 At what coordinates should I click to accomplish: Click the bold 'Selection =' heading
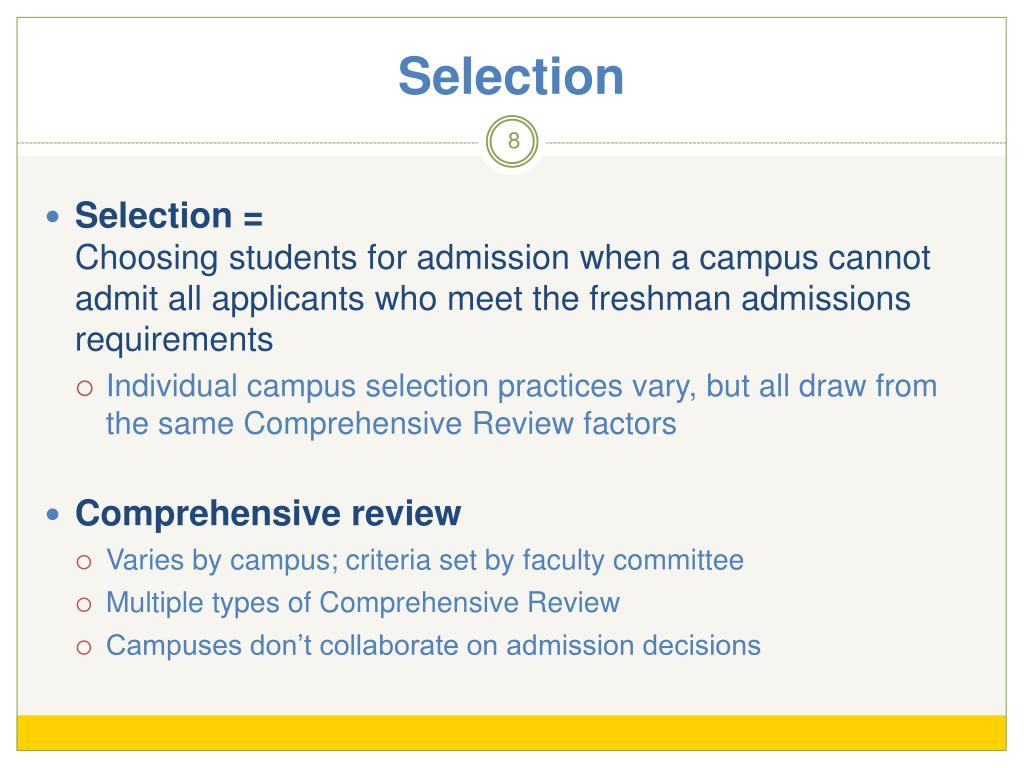[169, 216]
